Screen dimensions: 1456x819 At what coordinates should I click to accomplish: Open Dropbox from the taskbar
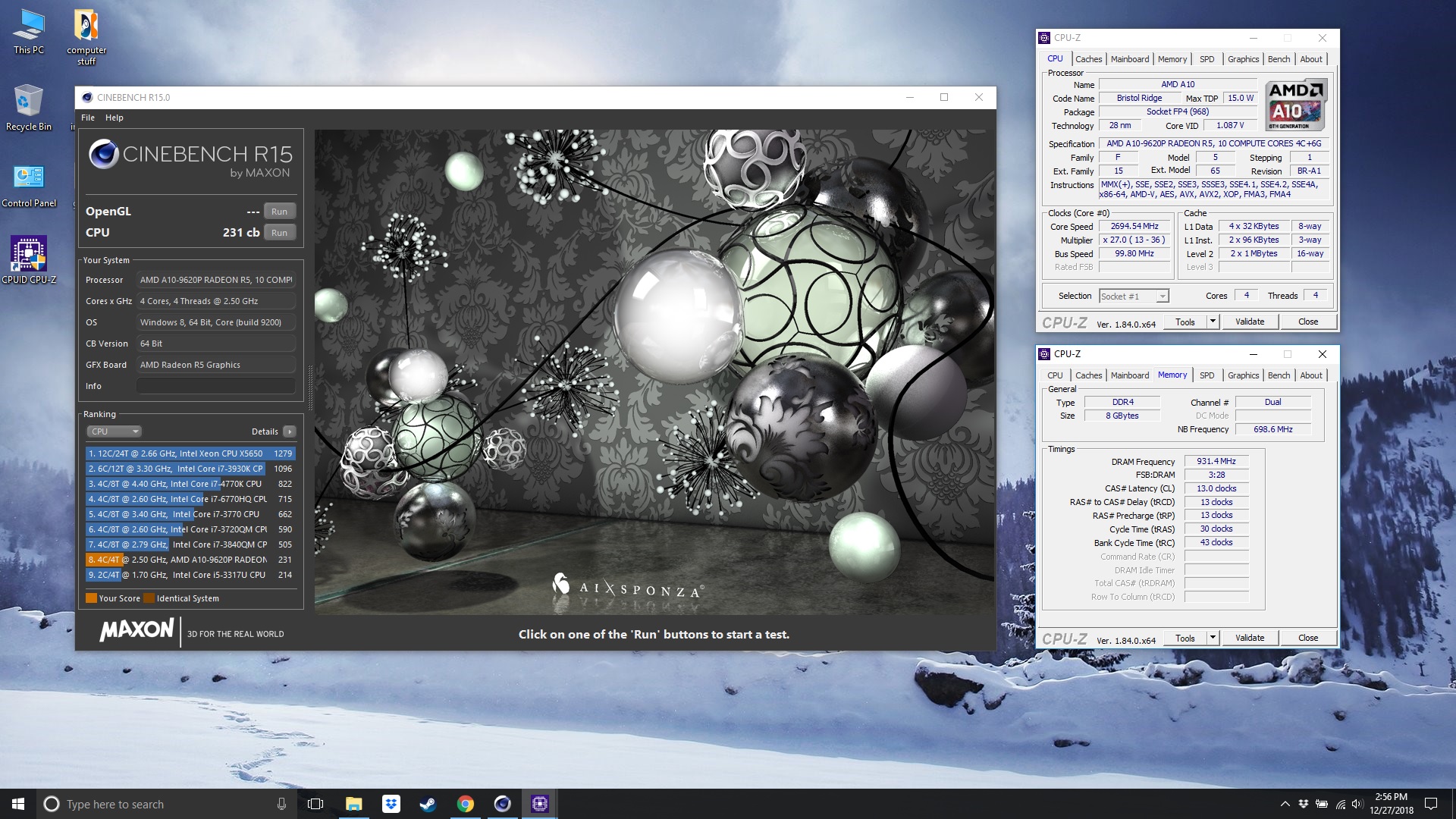391,804
